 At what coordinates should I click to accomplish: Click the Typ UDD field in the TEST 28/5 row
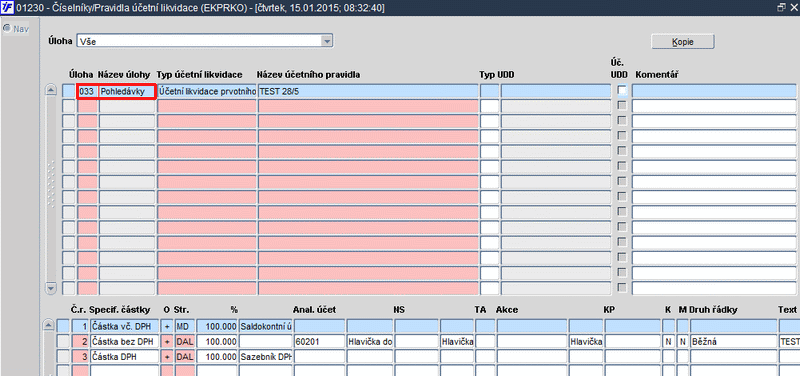tap(490, 91)
